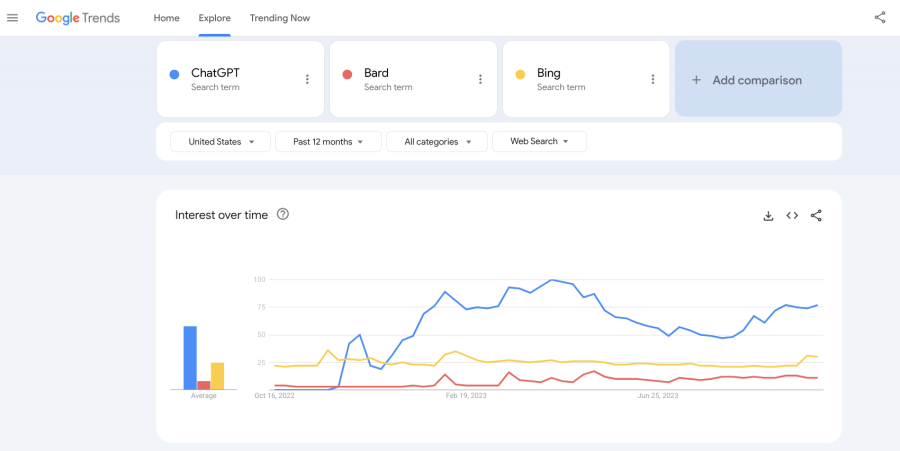
Task: Open more options for Bing term
Action: click(x=653, y=79)
